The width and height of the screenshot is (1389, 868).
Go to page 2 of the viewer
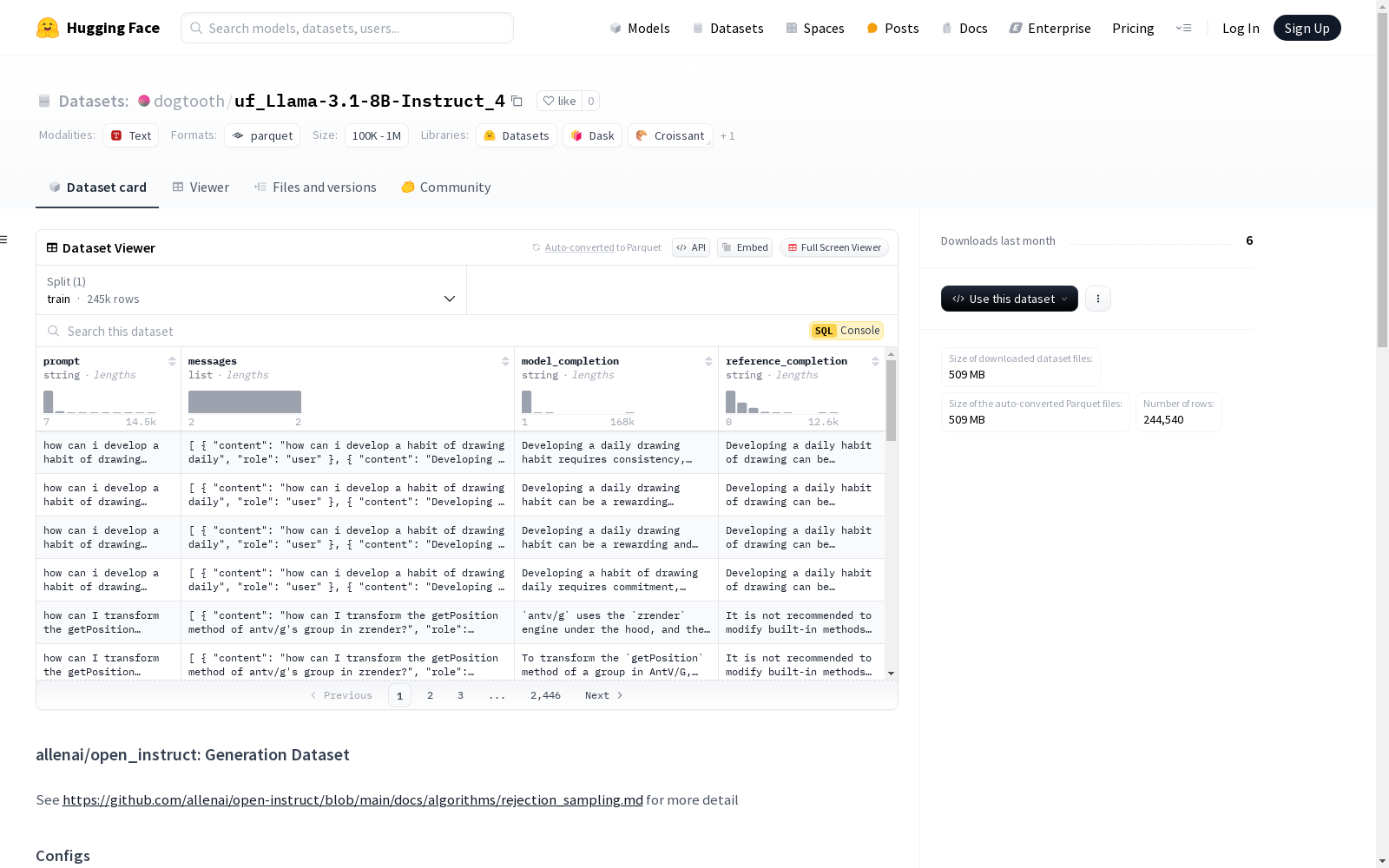(430, 695)
